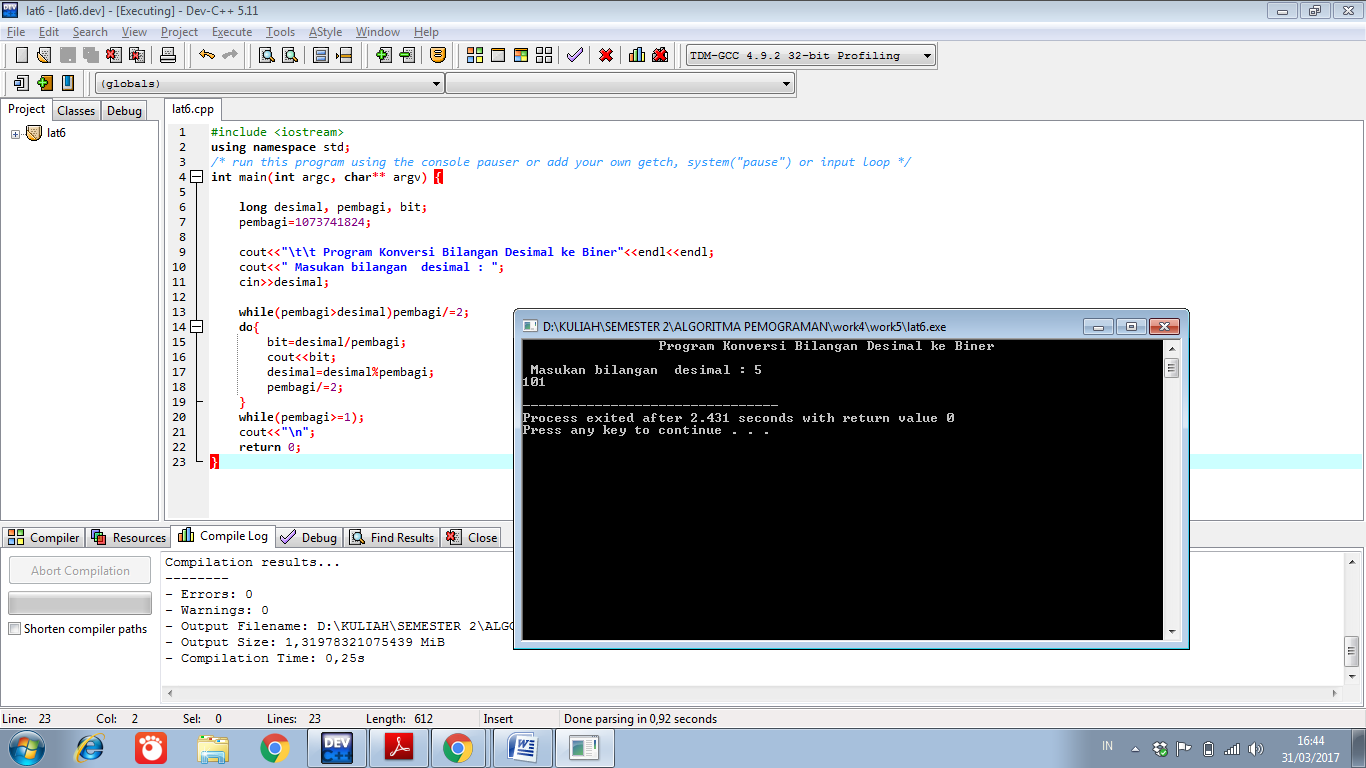Click the compile log horizontal scrollbar right arrow
Viewport: 1366px width, 768px height.
point(1335,693)
